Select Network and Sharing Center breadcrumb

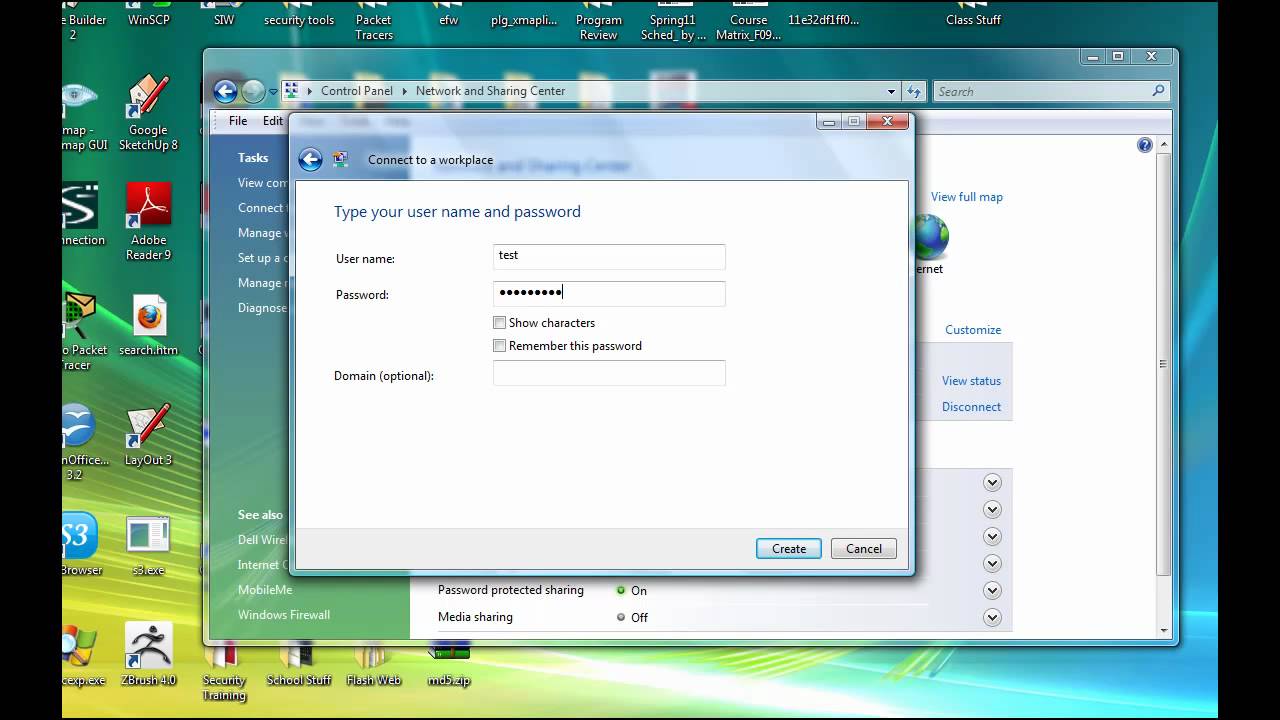[490, 91]
